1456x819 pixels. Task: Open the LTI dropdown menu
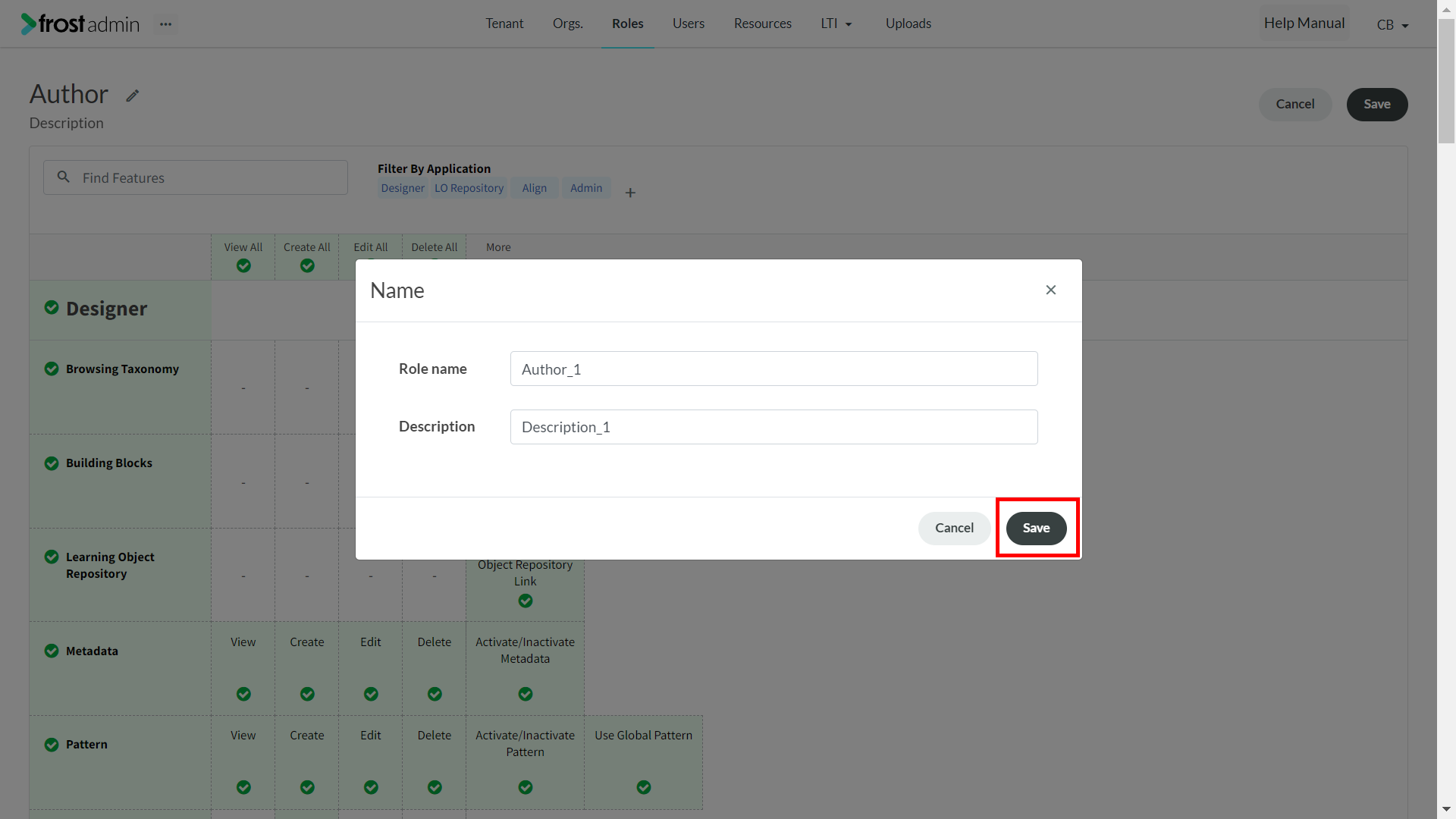pyautogui.click(x=836, y=24)
